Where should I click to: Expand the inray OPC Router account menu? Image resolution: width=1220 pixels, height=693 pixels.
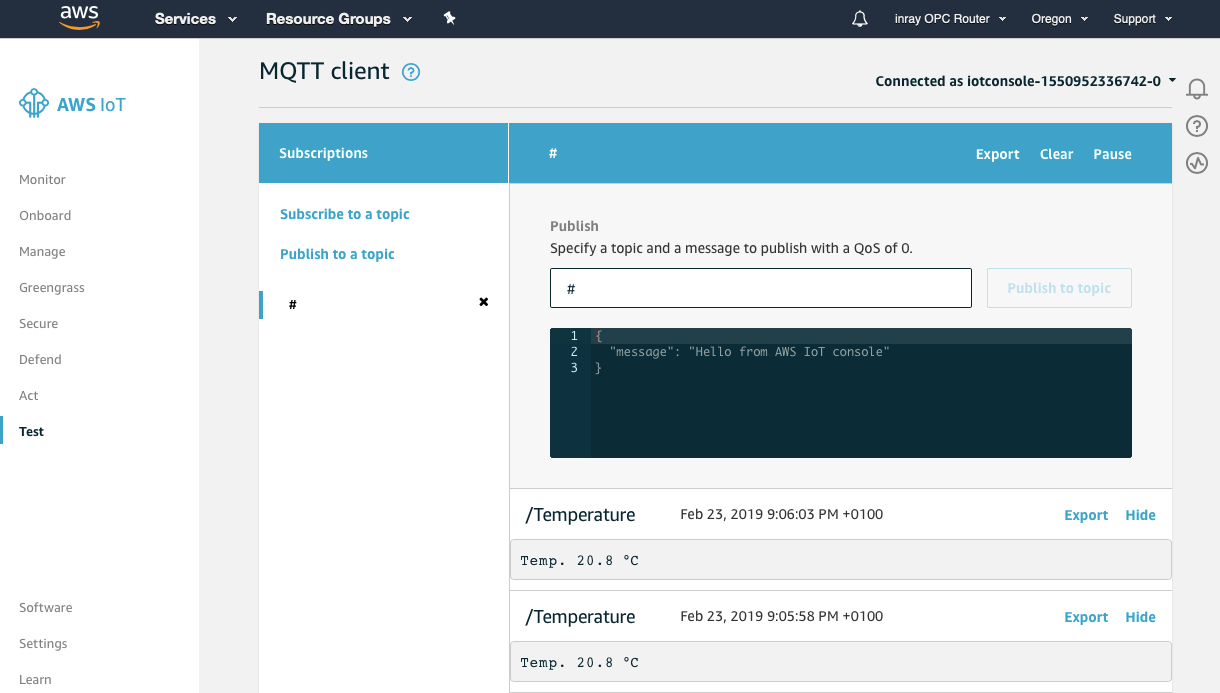(x=950, y=19)
